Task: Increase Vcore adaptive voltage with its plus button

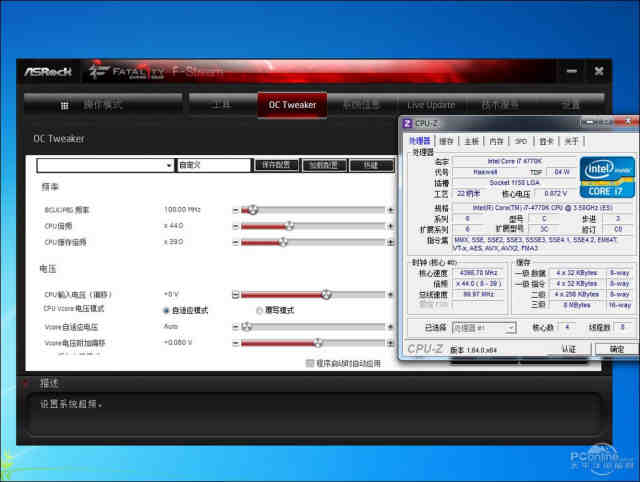Action: [x=391, y=327]
